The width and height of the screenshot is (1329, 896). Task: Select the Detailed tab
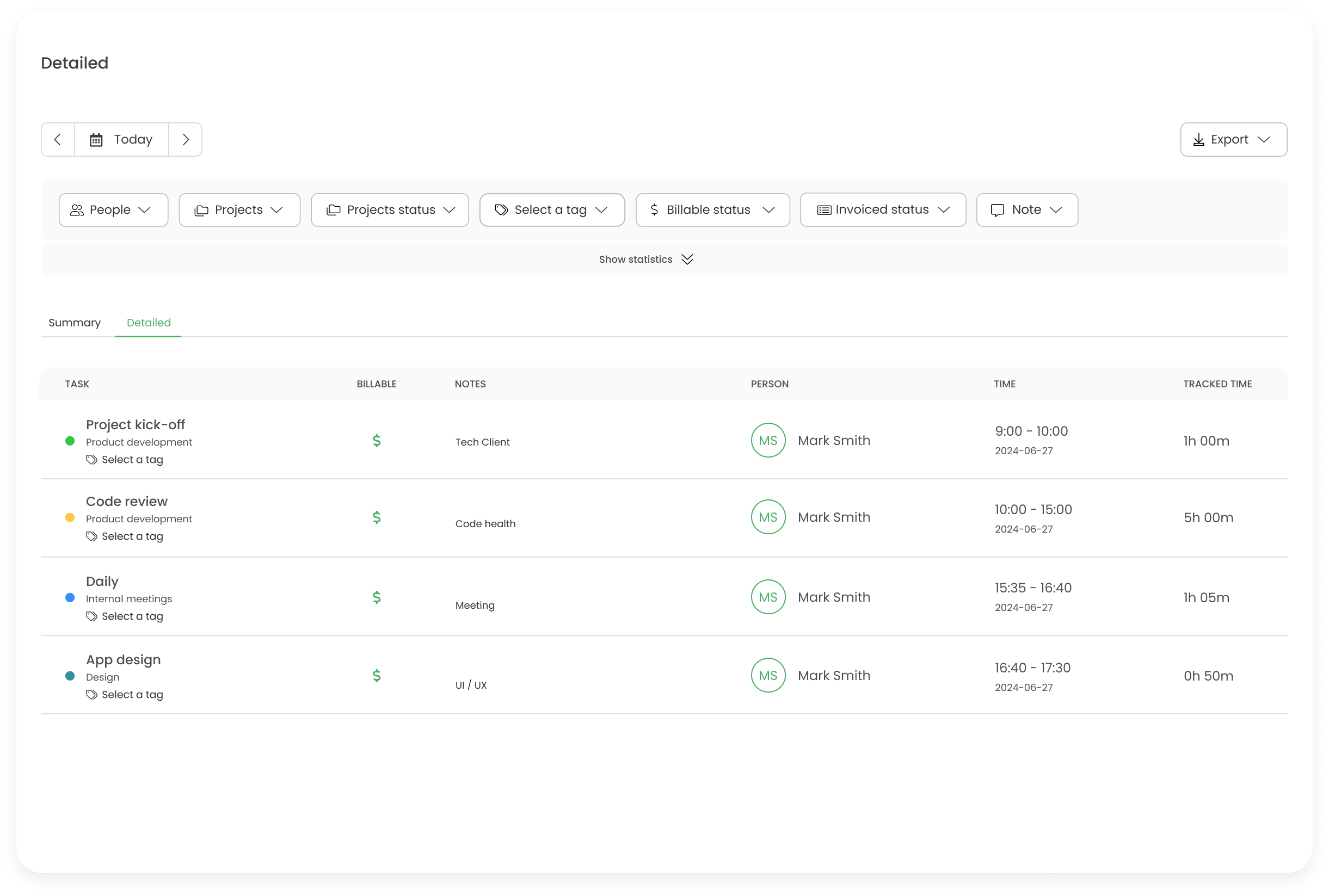(x=149, y=323)
